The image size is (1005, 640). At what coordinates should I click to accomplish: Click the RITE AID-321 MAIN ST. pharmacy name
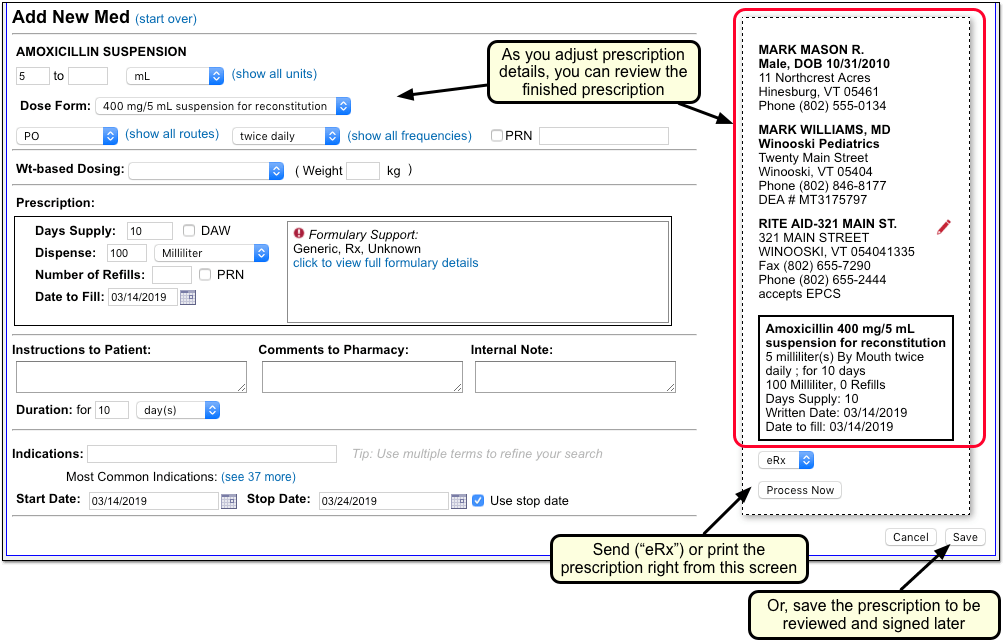[x=827, y=224]
